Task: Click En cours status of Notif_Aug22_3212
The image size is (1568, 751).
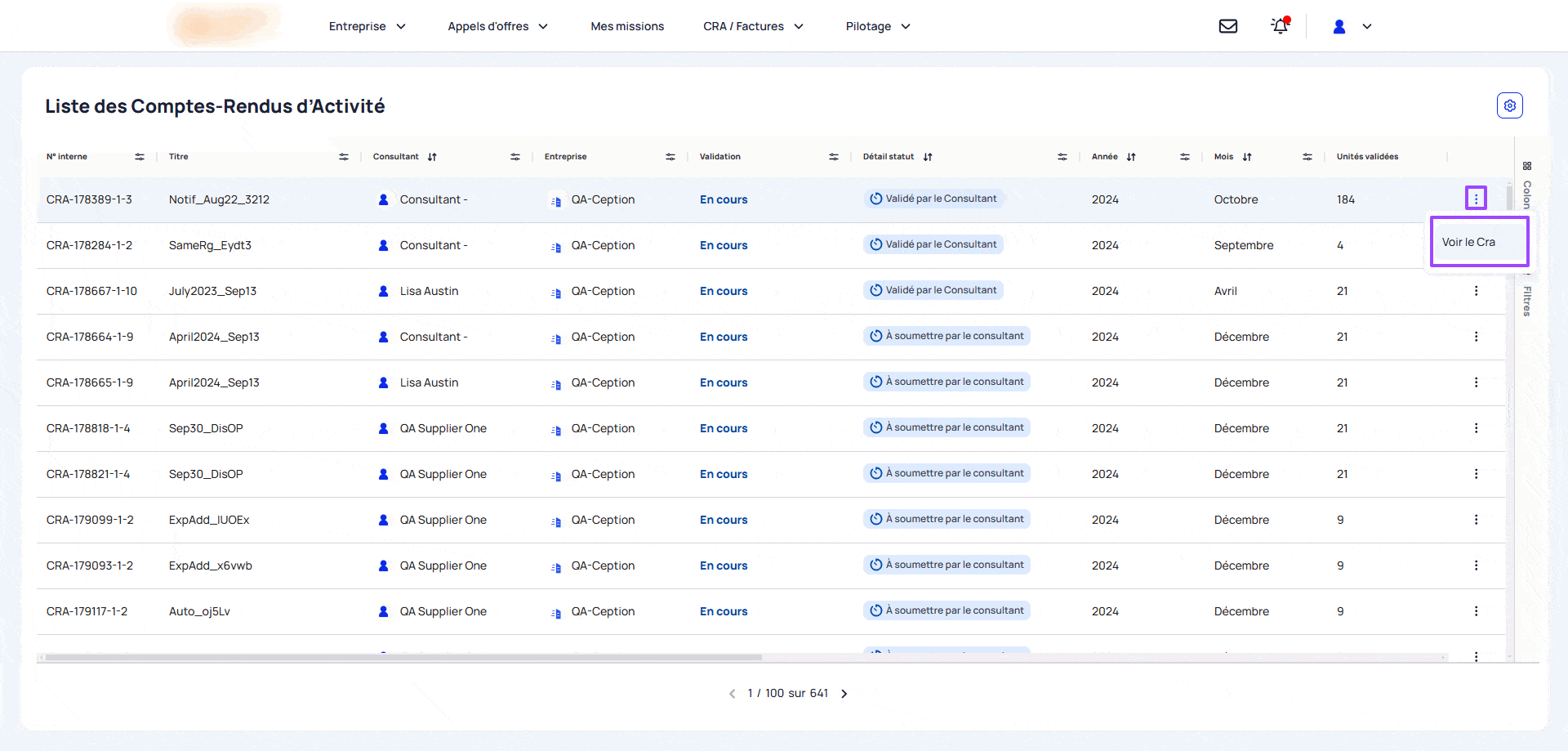Action: point(724,199)
